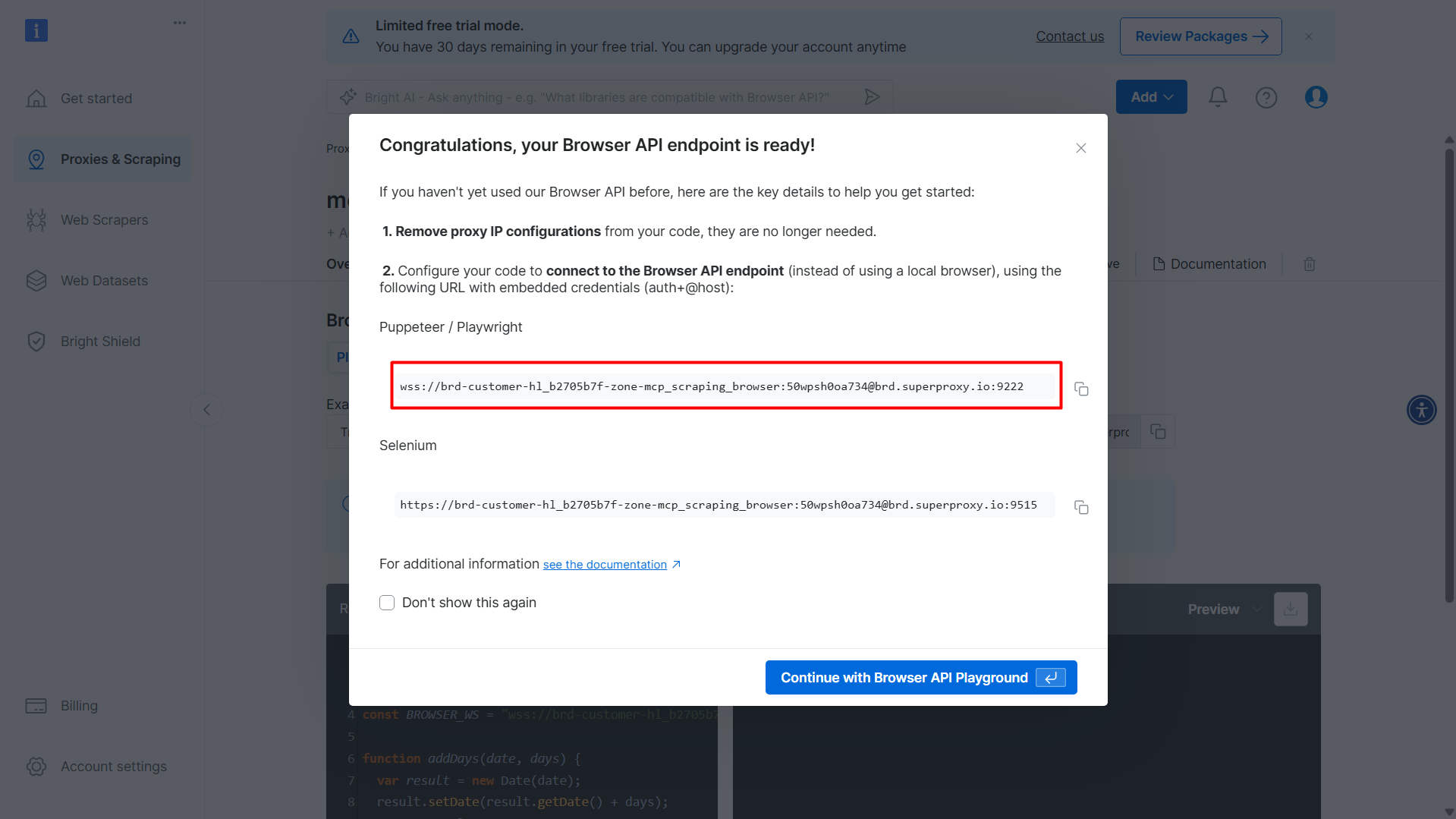Enable the Don't show this again checkbox
Image resolution: width=1456 pixels, height=819 pixels.
coord(387,602)
